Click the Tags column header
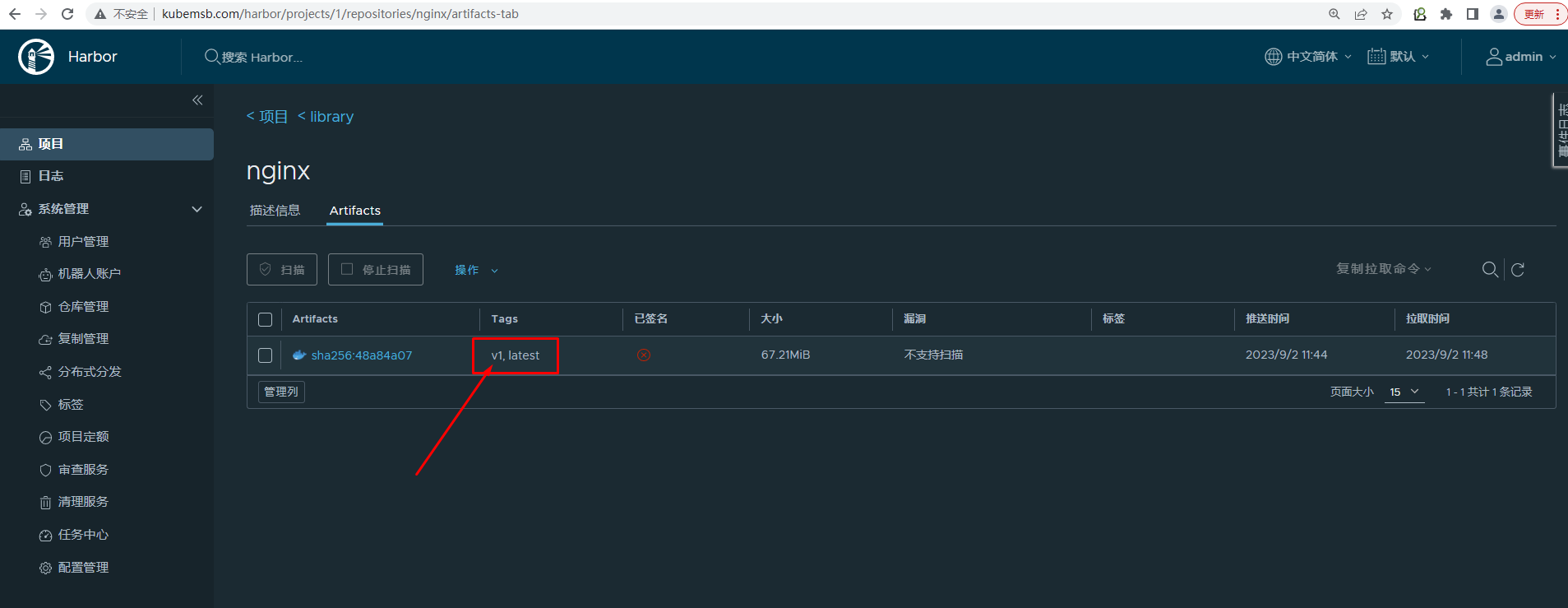Screen dimensions: 1568x608 [505, 319]
